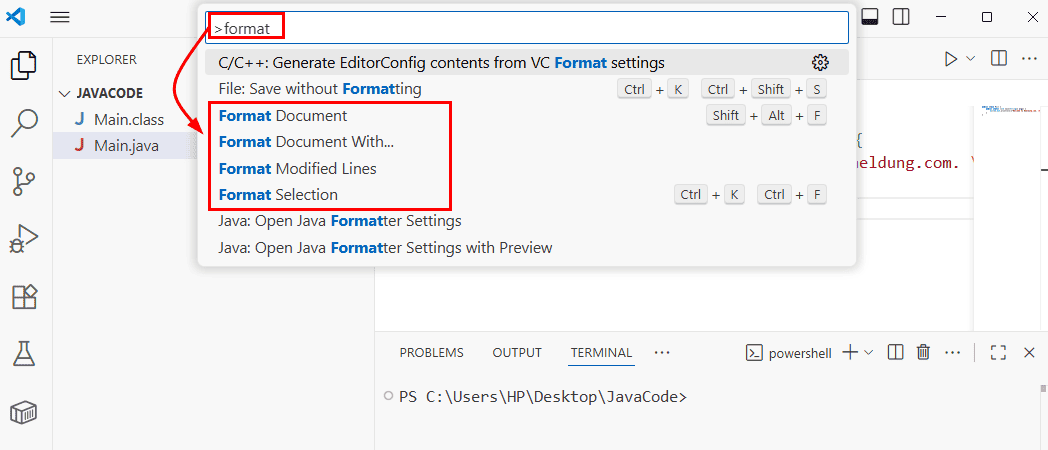1048x450 pixels.
Task: Open the Testing flask icon view
Action: click(24, 353)
